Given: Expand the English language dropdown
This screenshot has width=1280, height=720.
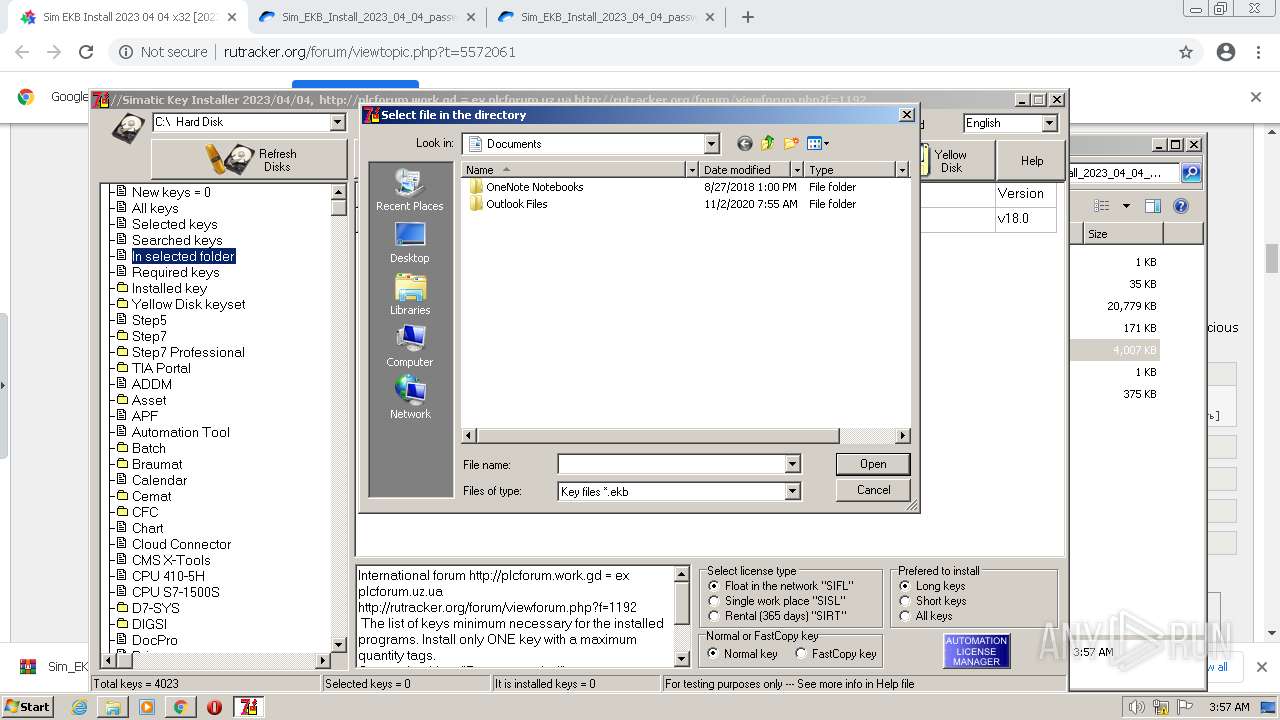Looking at the screenshot, I should point(1049,123).
